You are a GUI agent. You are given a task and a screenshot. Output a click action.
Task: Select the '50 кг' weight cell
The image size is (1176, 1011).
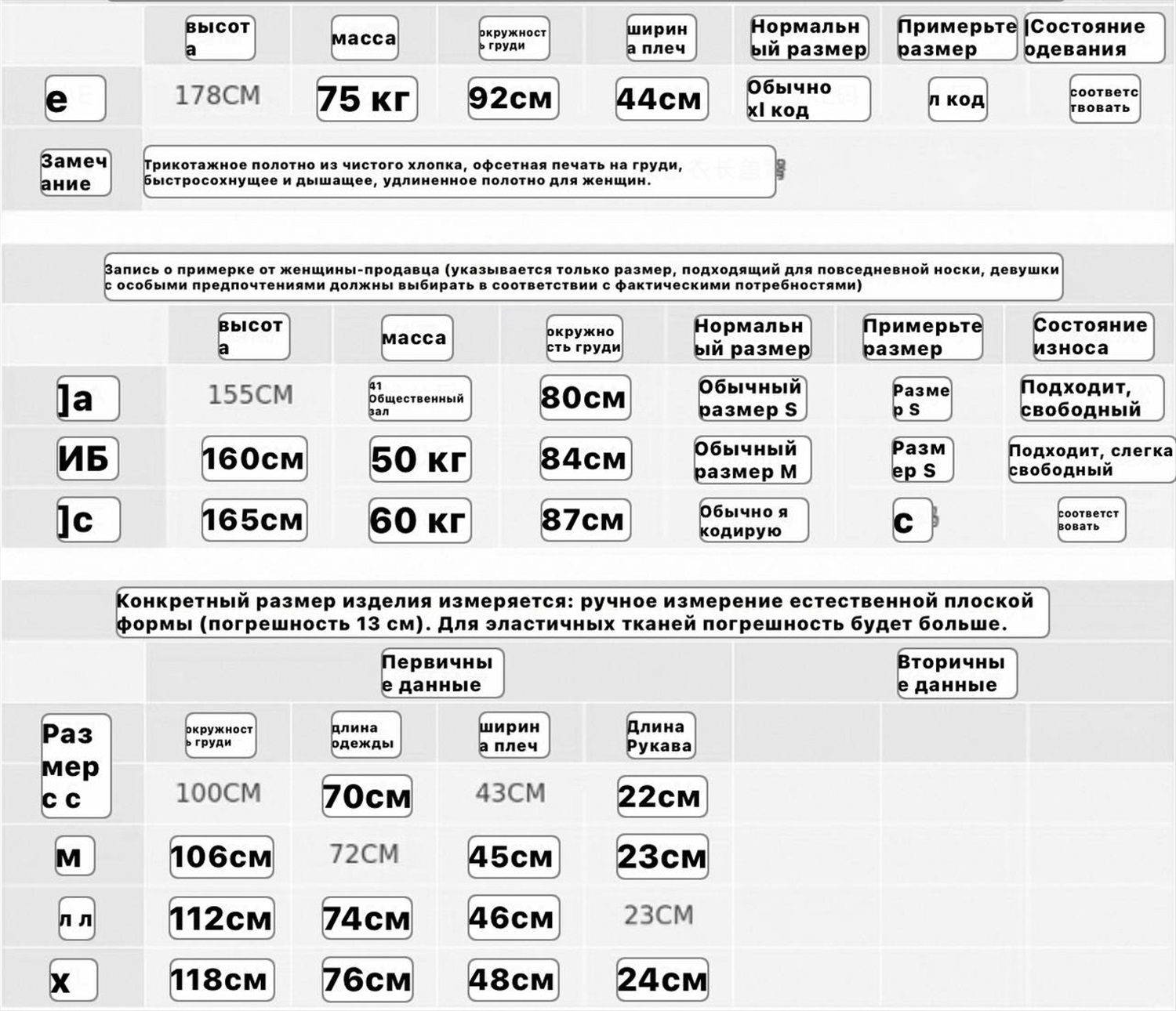420,459
